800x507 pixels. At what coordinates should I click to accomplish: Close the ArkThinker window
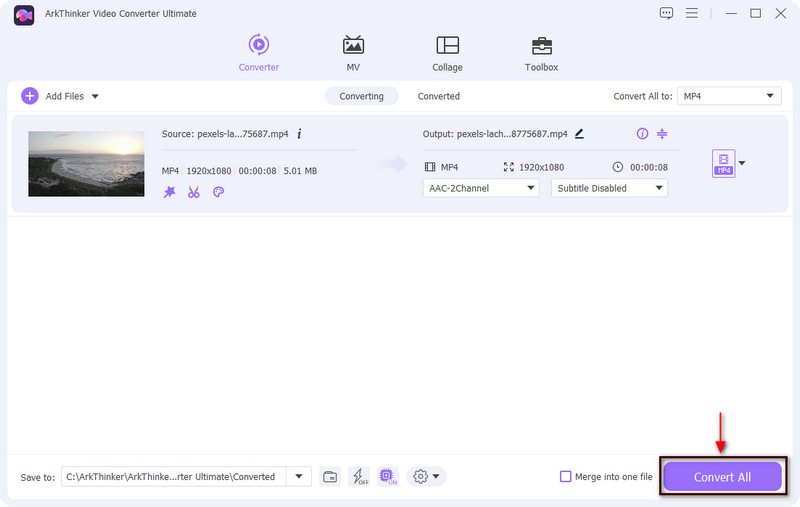click(781, 13)
